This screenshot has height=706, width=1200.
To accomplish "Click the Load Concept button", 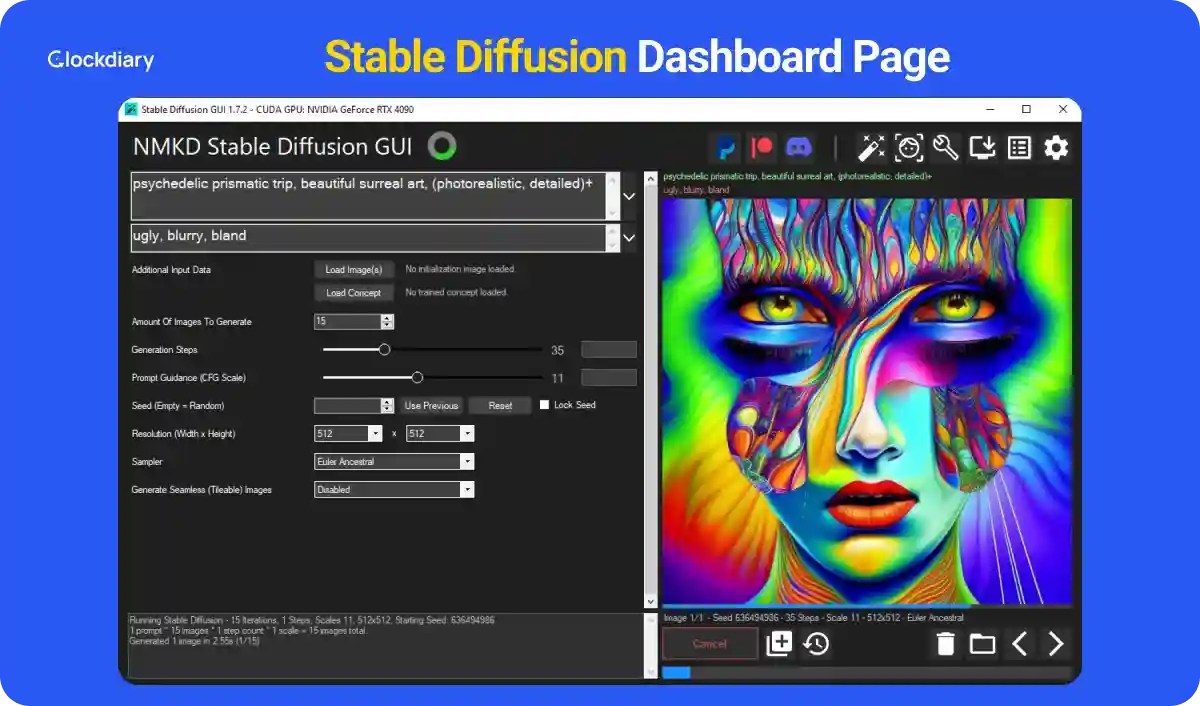I will [x=354, y=293].
